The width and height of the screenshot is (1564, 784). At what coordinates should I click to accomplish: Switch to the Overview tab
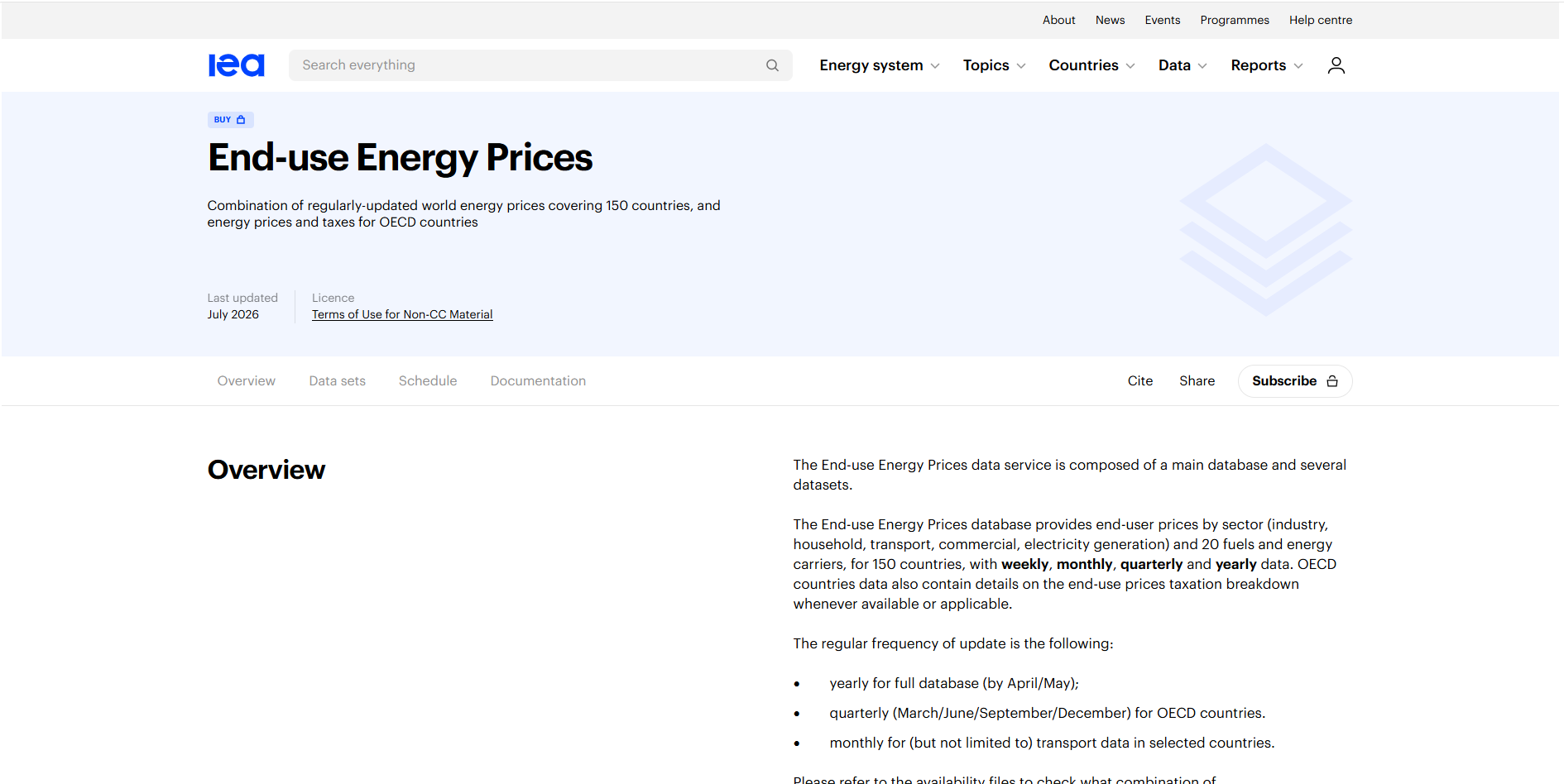(x=246, y=381)
